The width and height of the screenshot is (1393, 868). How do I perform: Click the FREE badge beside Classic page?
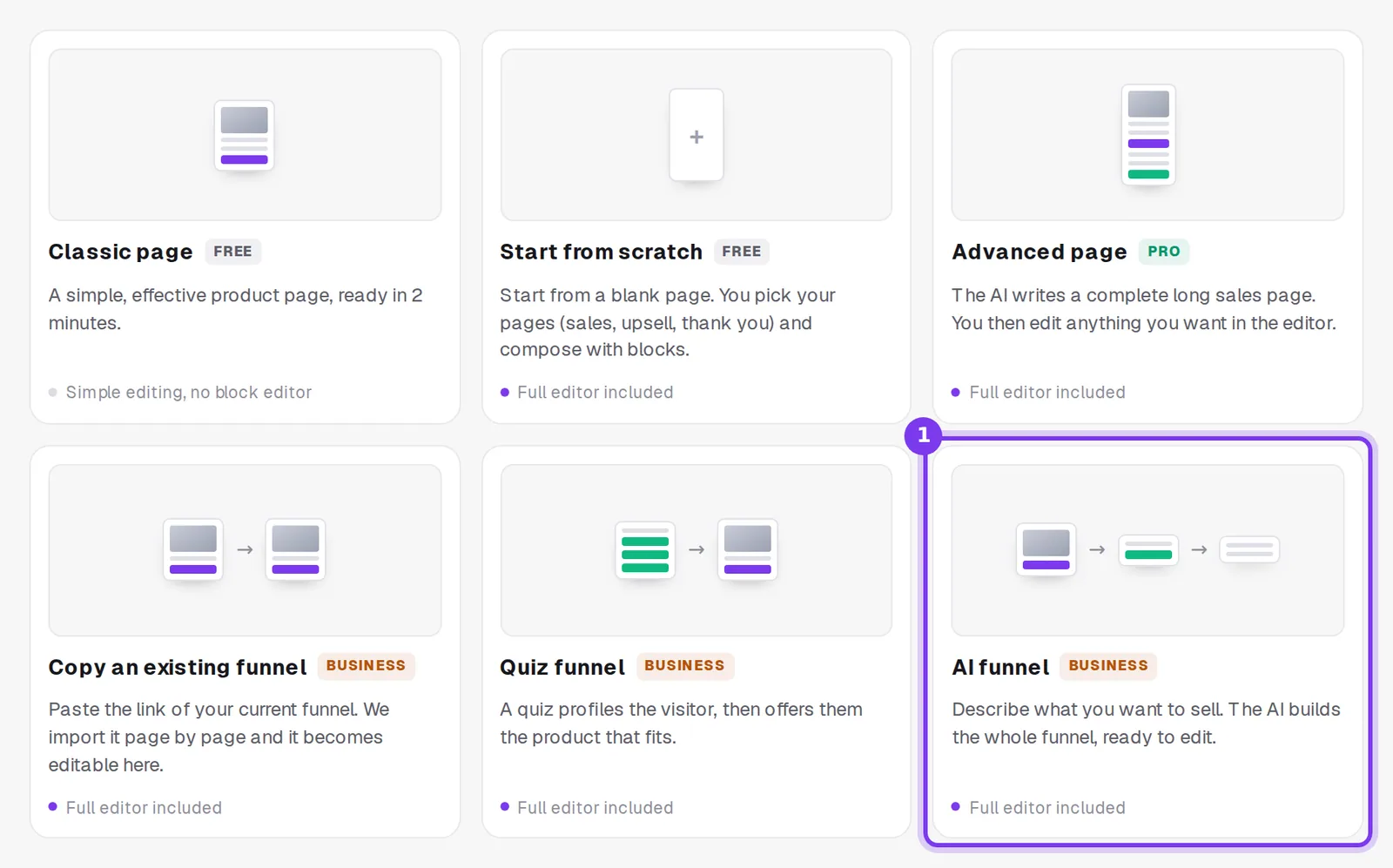(232, 252)
